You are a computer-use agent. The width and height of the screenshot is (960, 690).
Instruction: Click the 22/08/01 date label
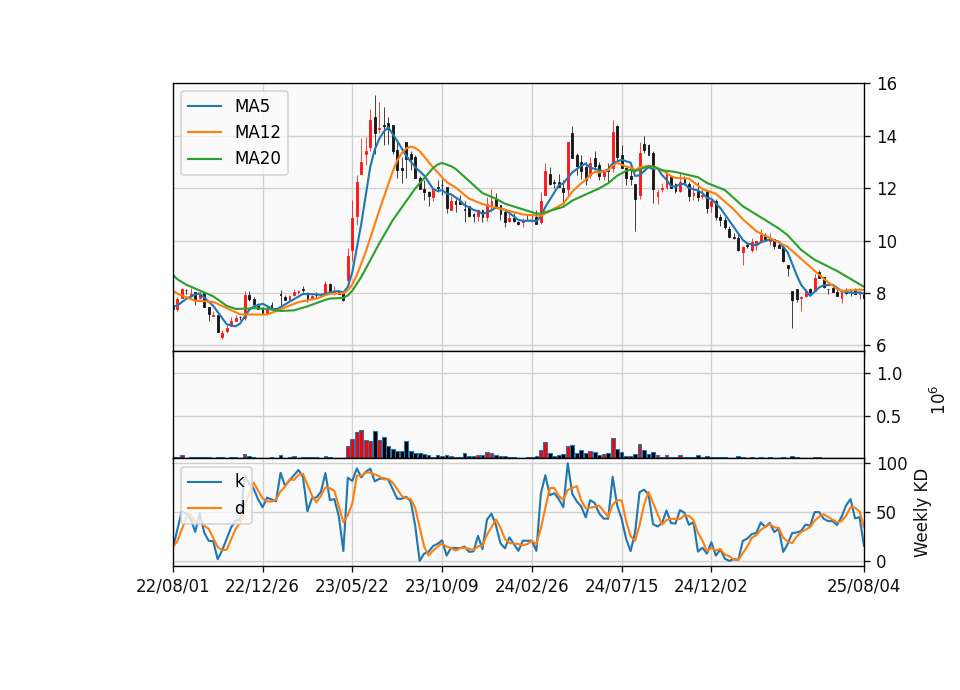(173, 586)
